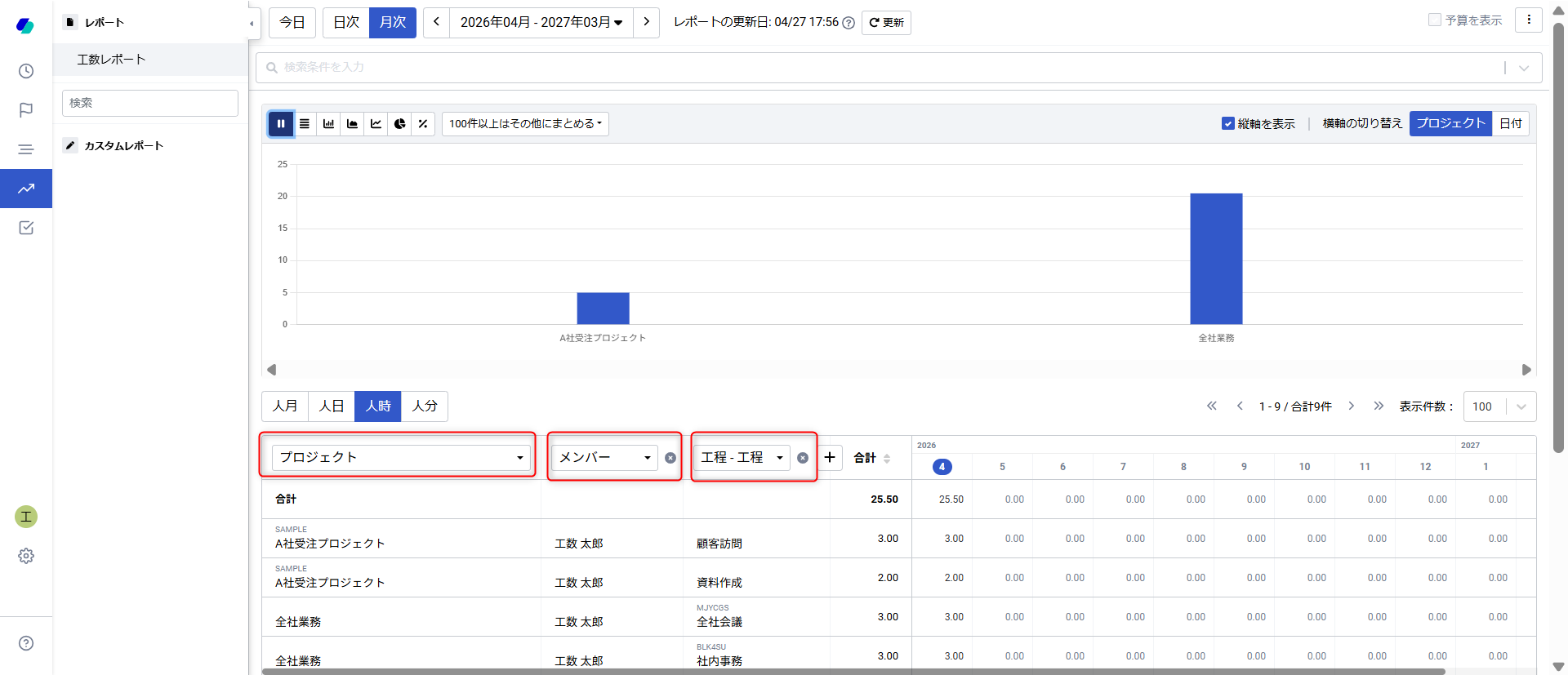Open settings gear in left sidebar
This screenshot has height=675, width=1568.
pyautogui.click(x=26, y=556)
